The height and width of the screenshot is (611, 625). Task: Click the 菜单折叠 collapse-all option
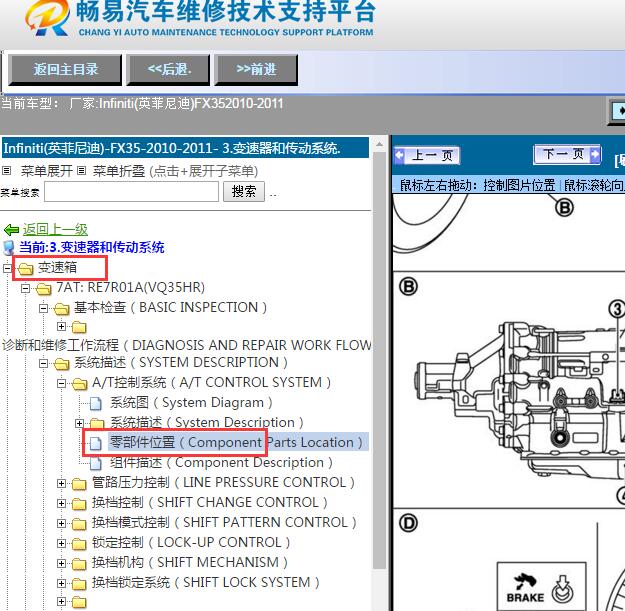119,171
